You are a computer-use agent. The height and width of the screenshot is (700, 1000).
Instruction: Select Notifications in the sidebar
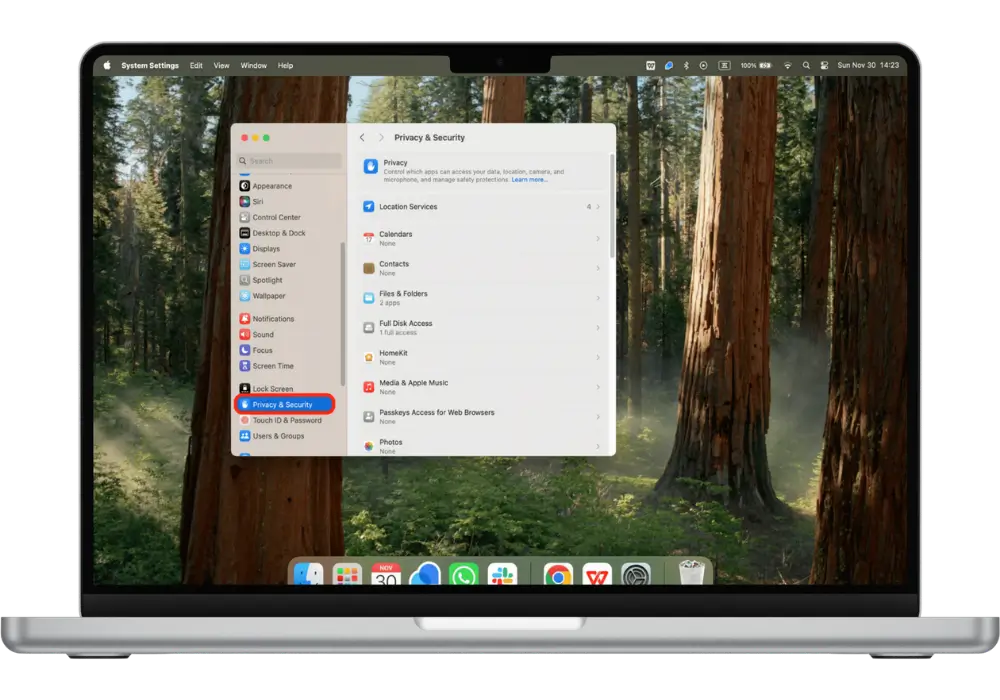(x=273, y=319)
